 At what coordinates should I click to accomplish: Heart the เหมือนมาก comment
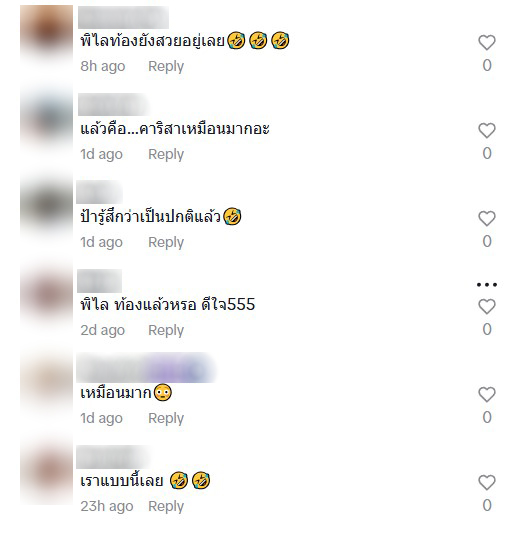(487, 394)
